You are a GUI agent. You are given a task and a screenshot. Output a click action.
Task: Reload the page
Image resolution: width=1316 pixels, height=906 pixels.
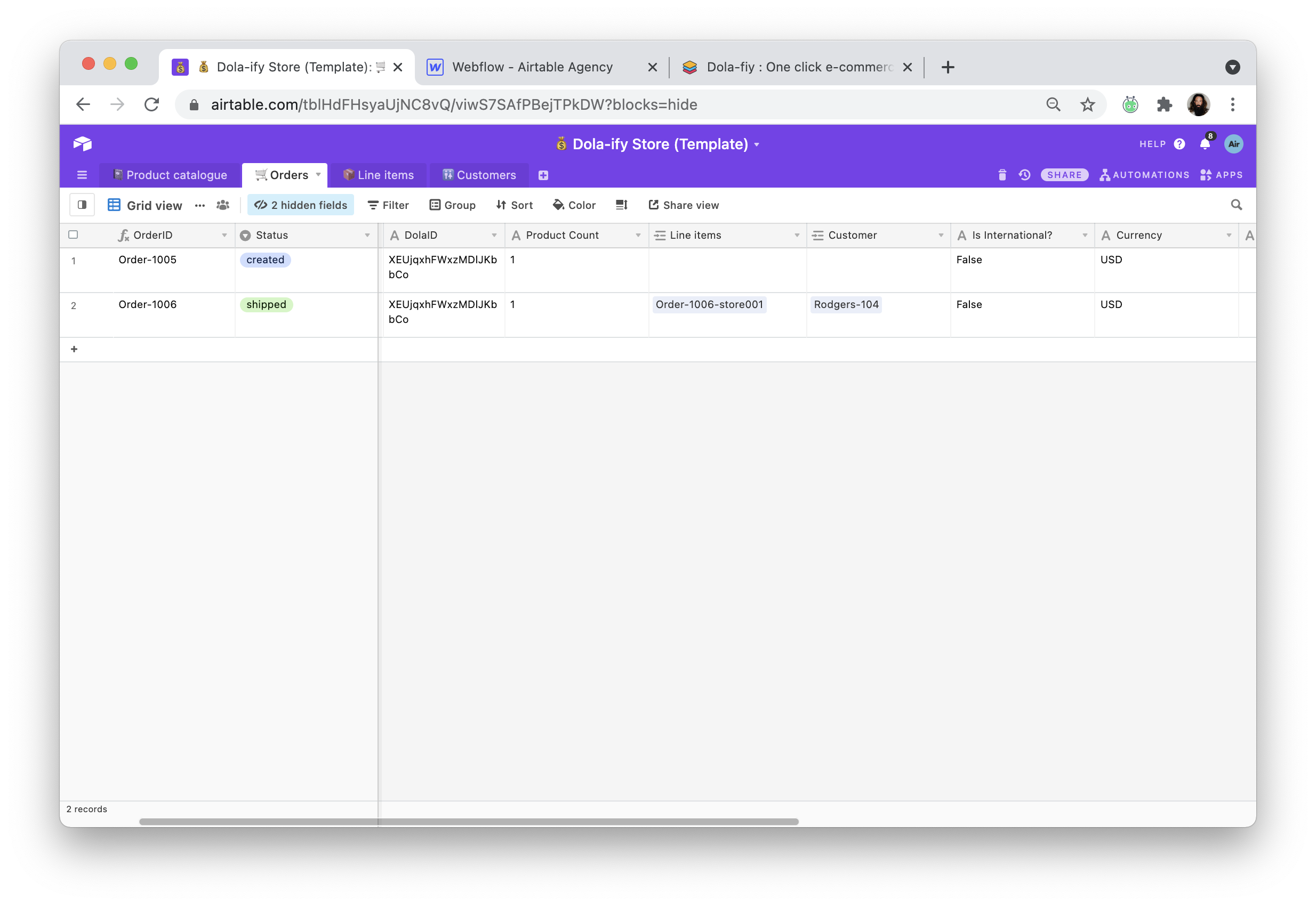point(151,104)
